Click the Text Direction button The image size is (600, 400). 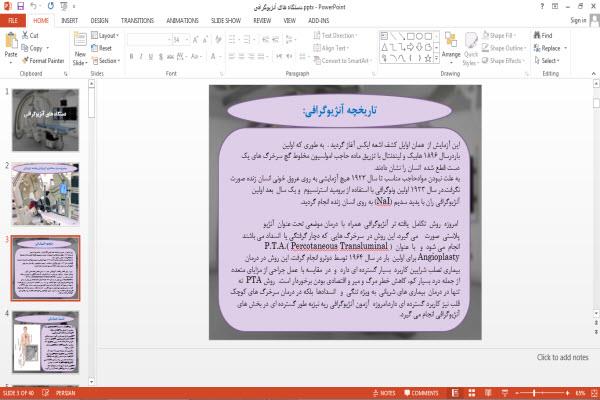[x=336, y=36]
